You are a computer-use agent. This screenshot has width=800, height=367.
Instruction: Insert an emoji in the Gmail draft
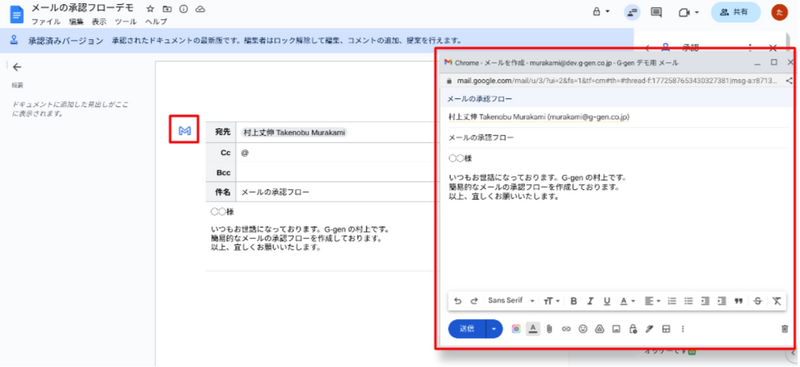click(583, 329)
